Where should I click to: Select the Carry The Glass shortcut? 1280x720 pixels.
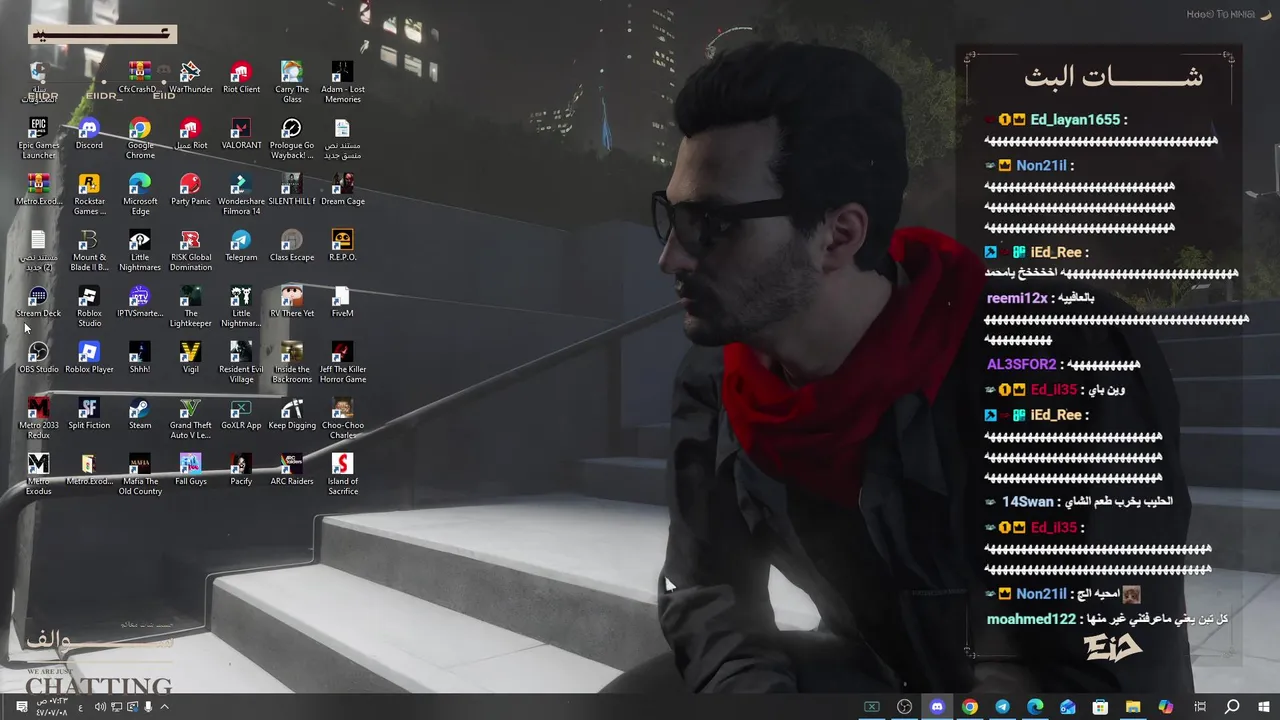click(292, 82)
